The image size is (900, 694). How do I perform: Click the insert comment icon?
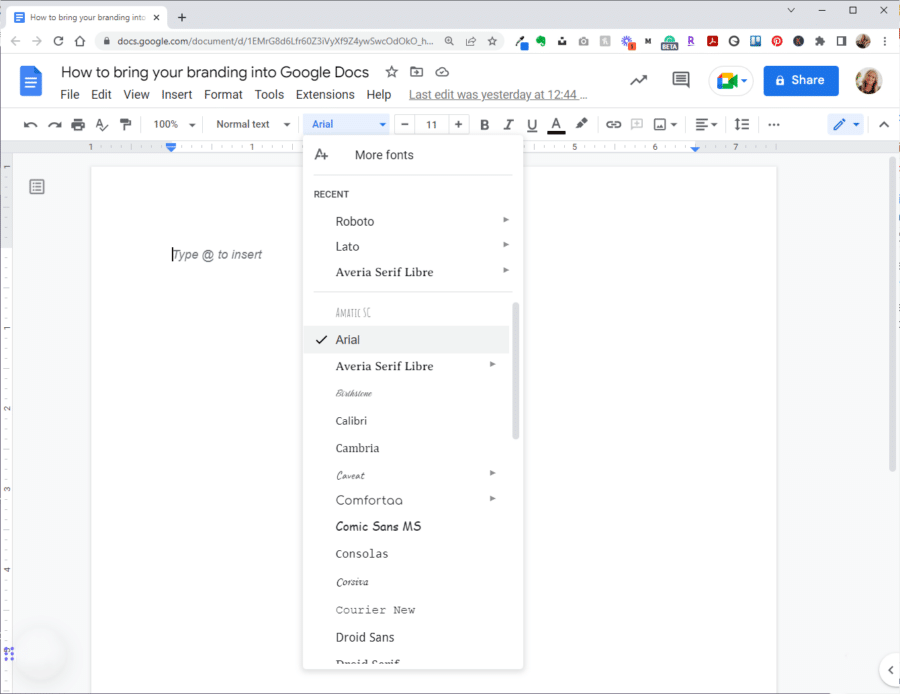(637, 124)
